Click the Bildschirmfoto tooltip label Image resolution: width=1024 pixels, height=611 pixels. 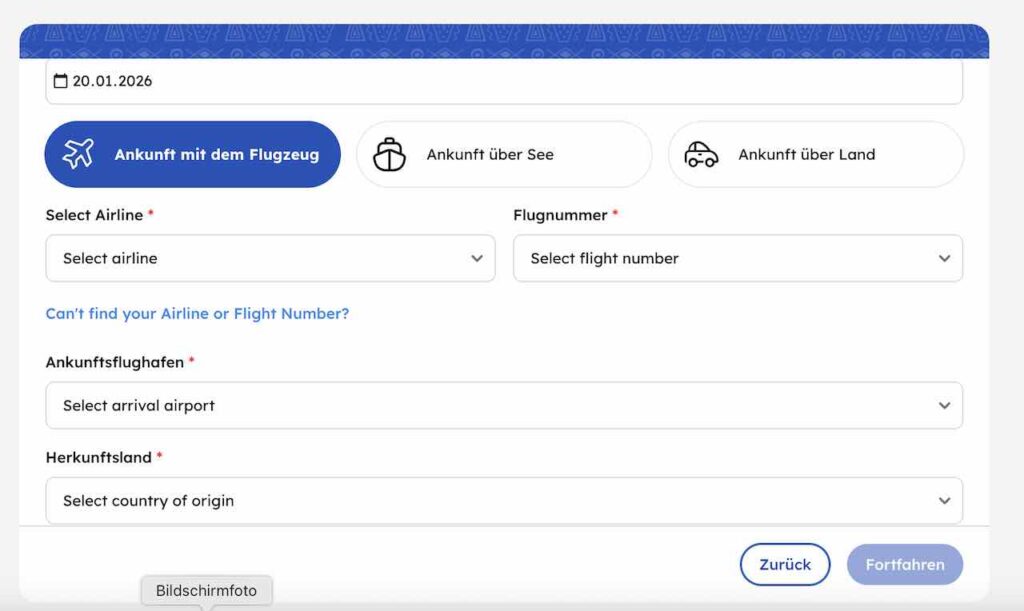click(206, 591)
